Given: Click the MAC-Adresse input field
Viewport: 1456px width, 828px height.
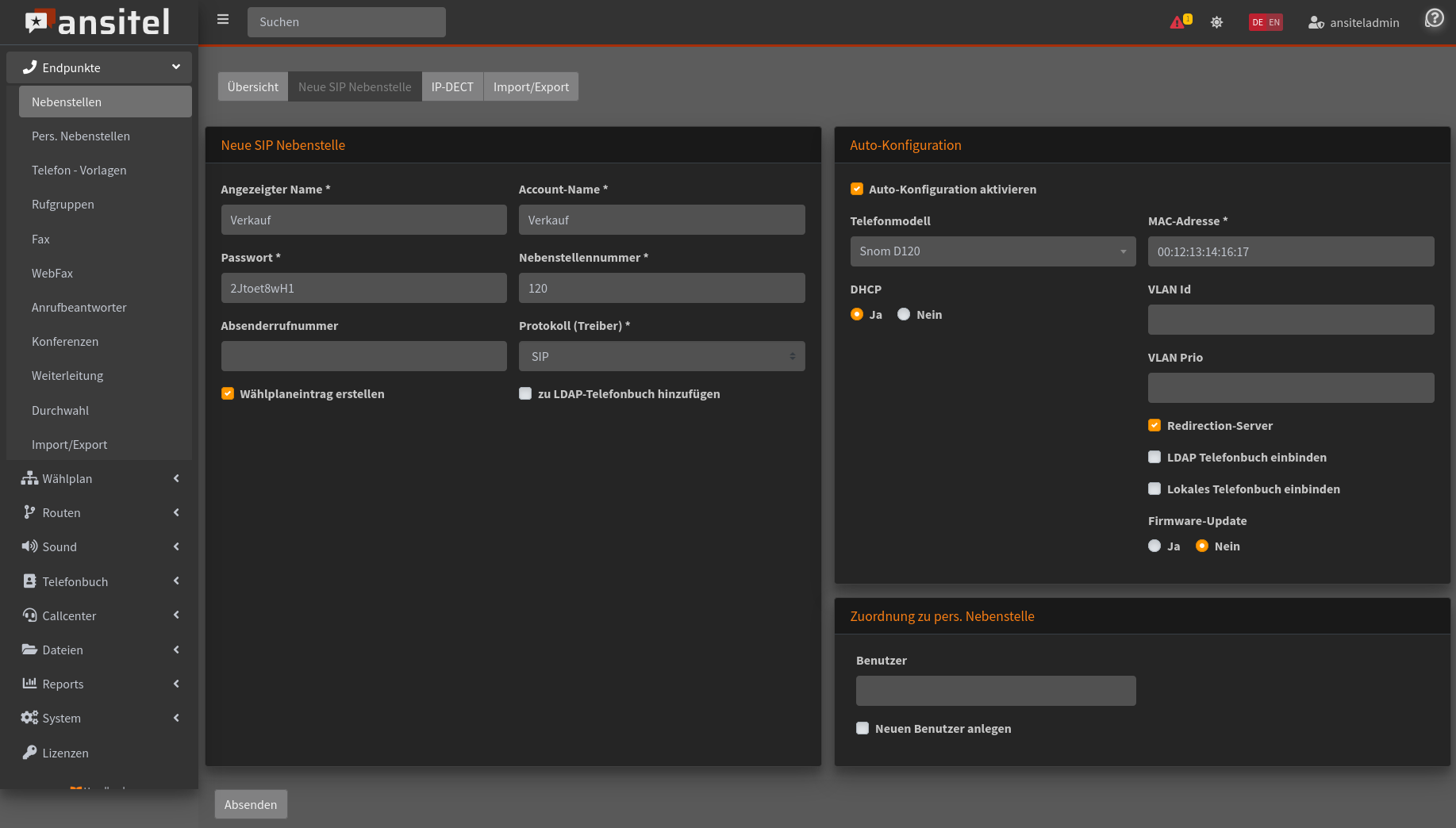Looking at the screenshot, I should point(1291,251).
